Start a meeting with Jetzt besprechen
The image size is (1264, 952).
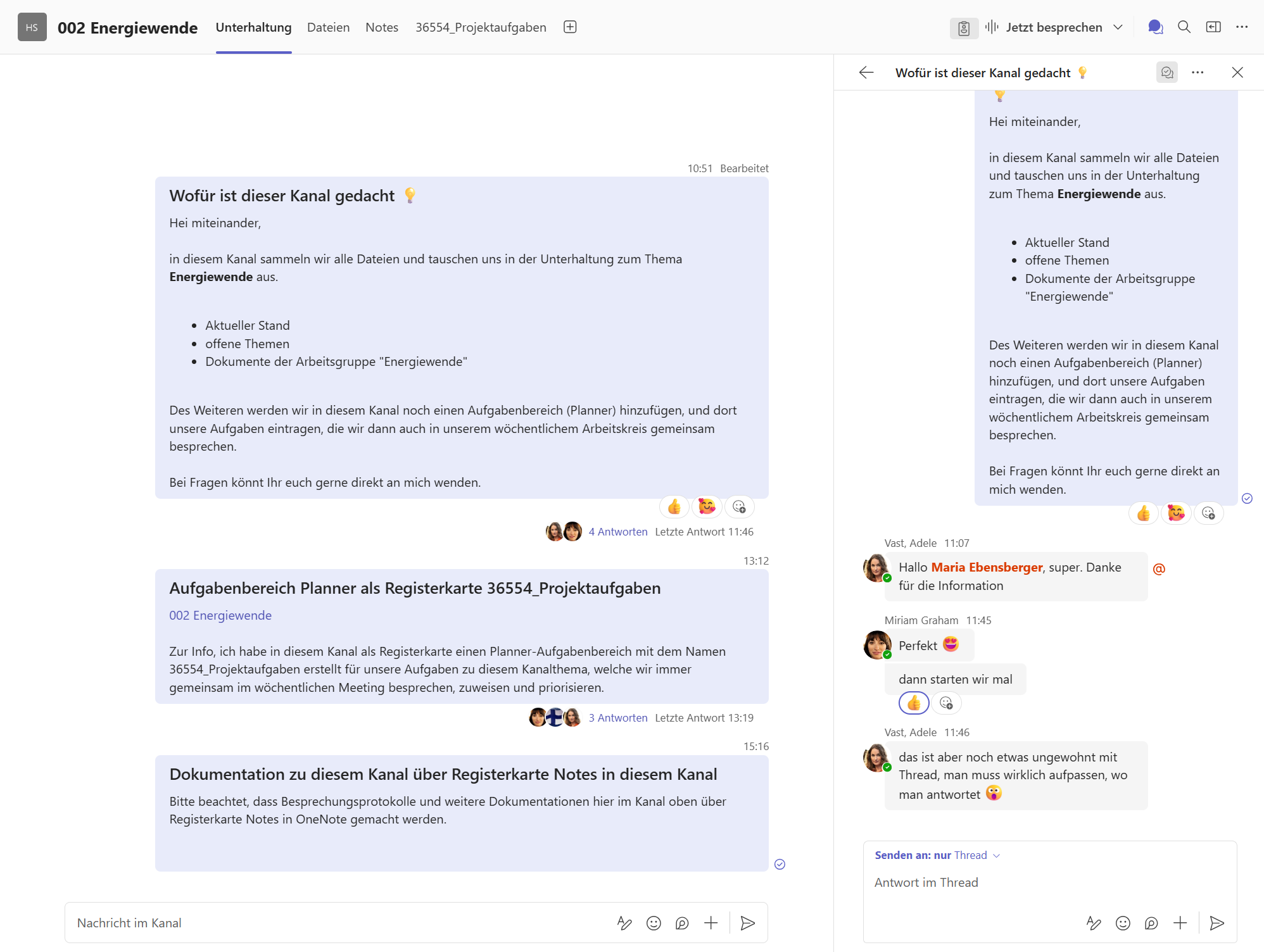click(x=1044, y=27)
